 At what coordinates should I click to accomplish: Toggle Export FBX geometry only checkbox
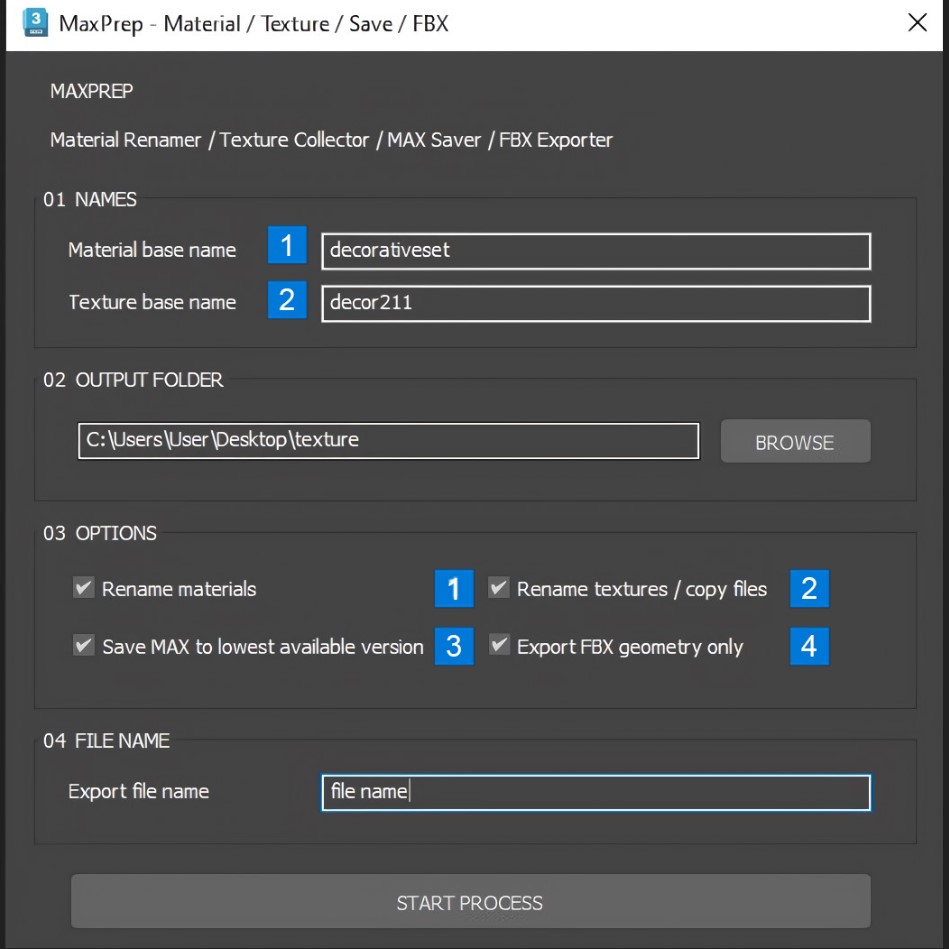coord(499,645)
